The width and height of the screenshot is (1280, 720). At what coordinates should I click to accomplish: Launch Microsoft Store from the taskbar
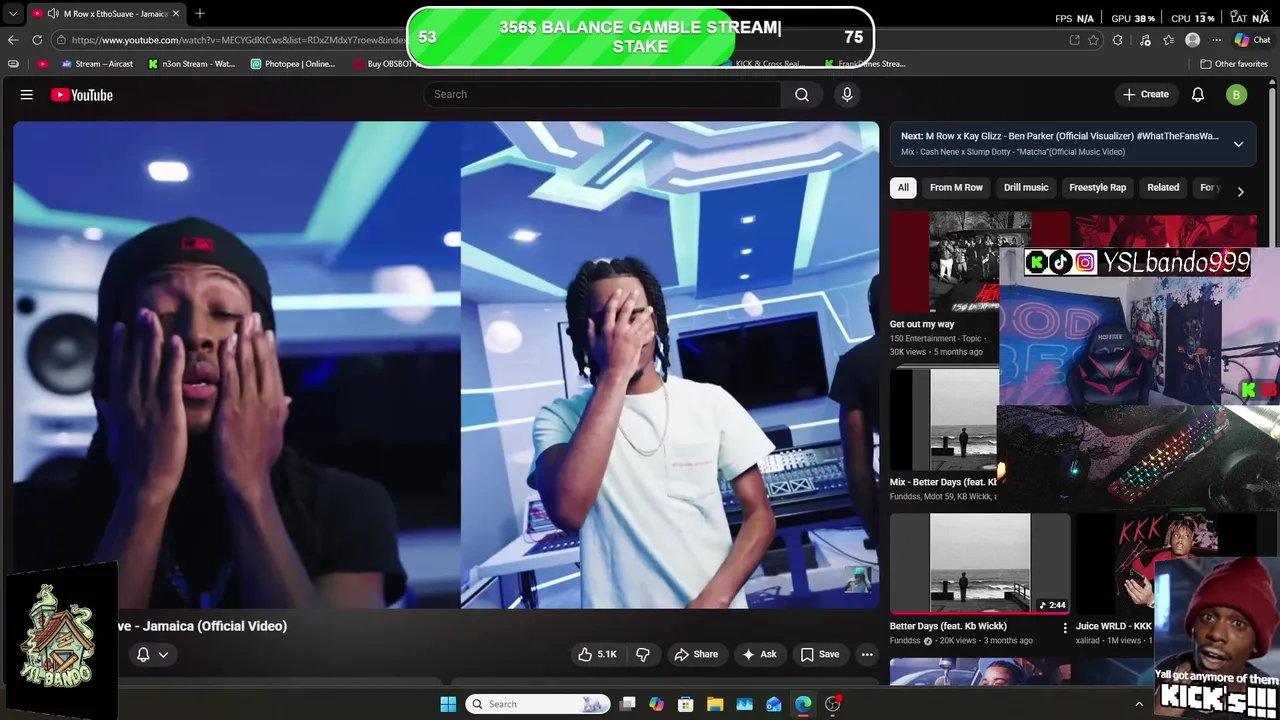[685, 704]
